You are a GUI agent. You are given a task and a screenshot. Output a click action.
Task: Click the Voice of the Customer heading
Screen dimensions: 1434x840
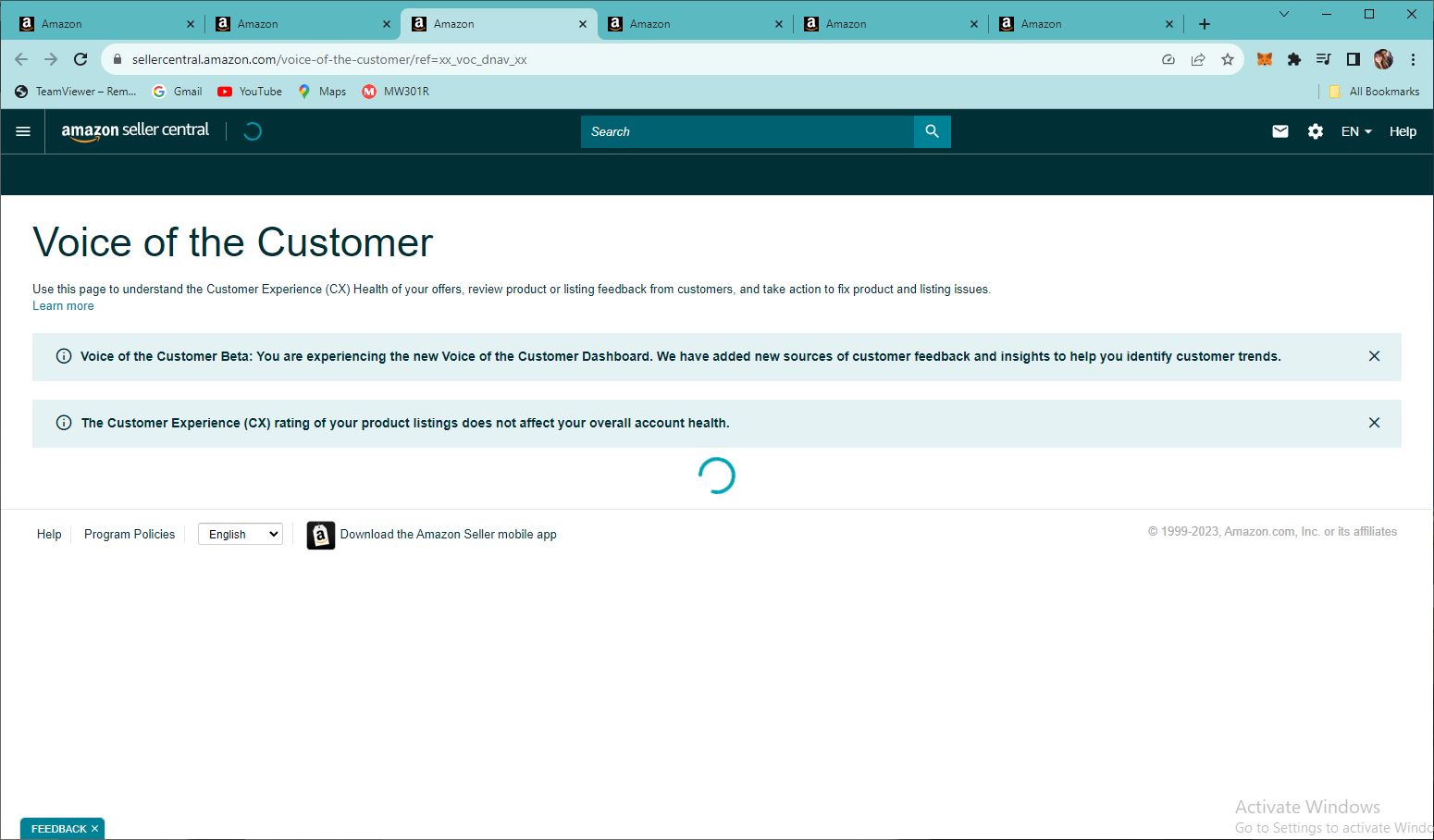tap(233, 242)
